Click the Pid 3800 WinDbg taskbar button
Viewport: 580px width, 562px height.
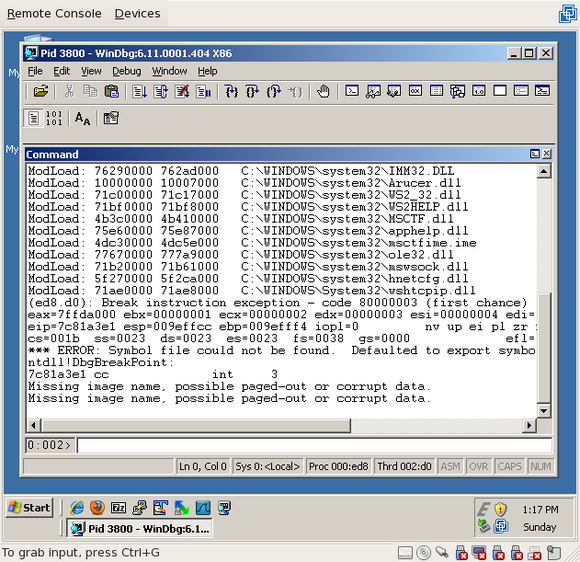coord(140,529)
